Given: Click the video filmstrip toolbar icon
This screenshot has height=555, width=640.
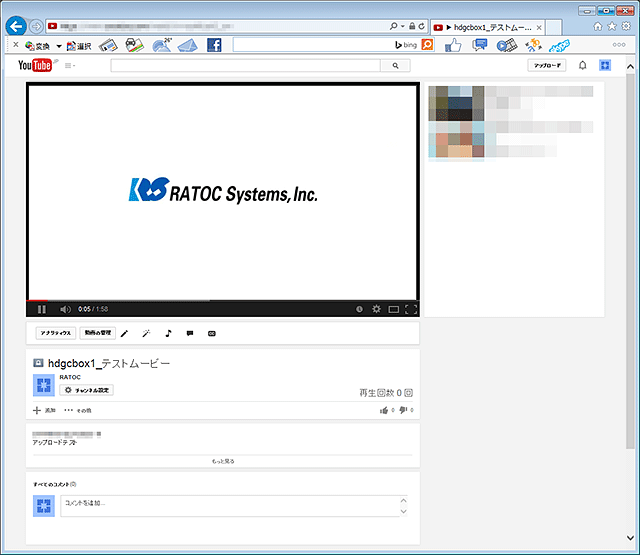Looking at the screenshot, I should click(x=507, y=45).
